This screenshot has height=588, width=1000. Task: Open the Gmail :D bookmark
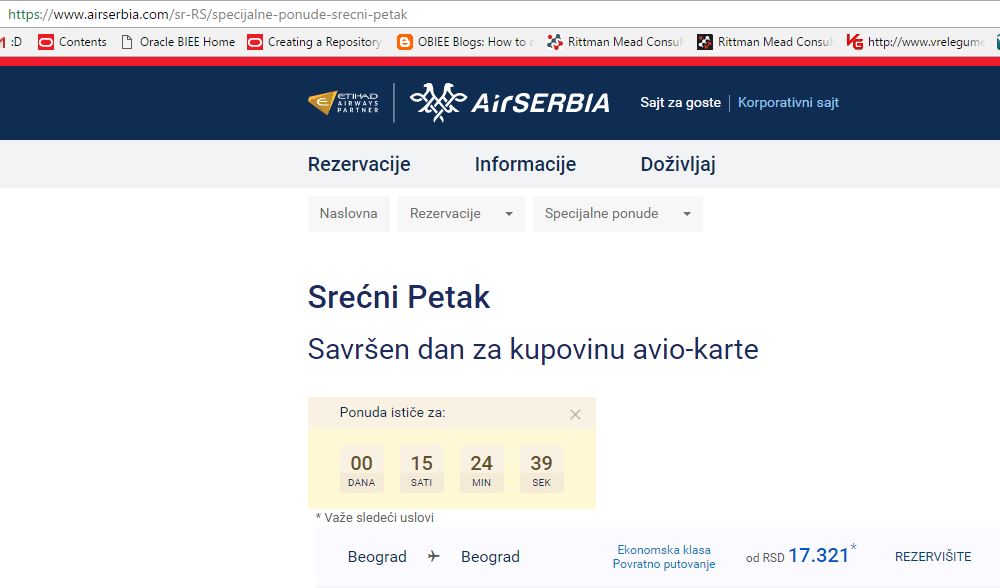pyautogui.click(x=11, y=42)
